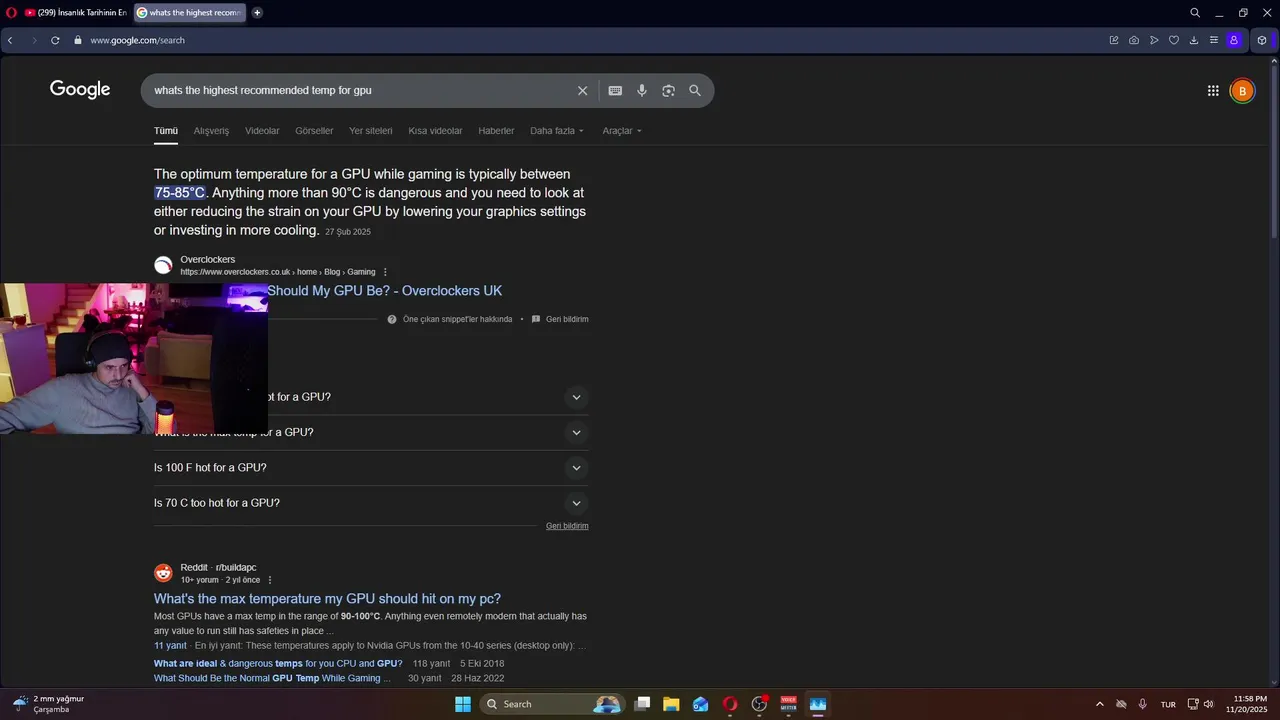Switch to 'Görseller' tab

click(314, 131)
